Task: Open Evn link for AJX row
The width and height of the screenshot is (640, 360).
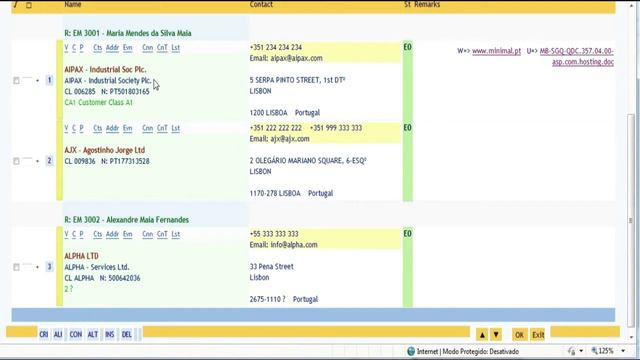Action: [x=128, y=129]
